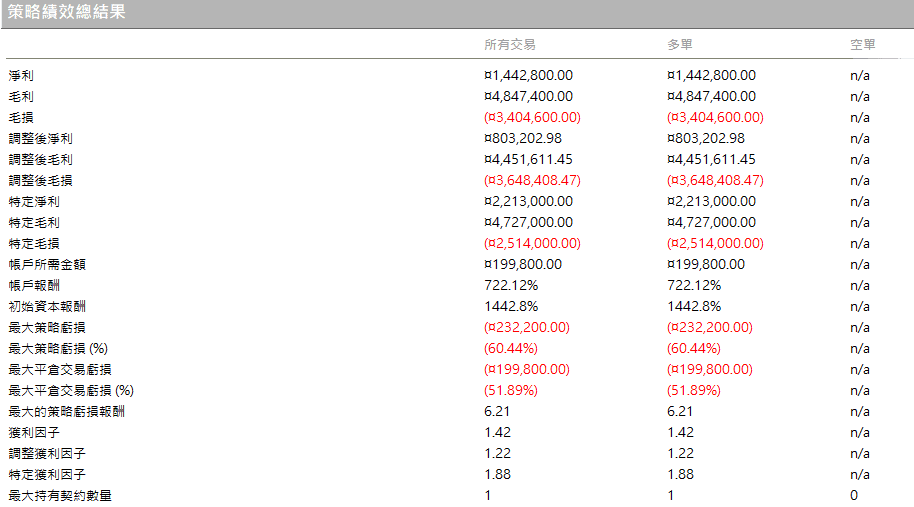This screenshot has height=507, width=914.
Task: Select the all-trades 淨利 value ¤1,442,800.00
Action: (x=528, y=75)
